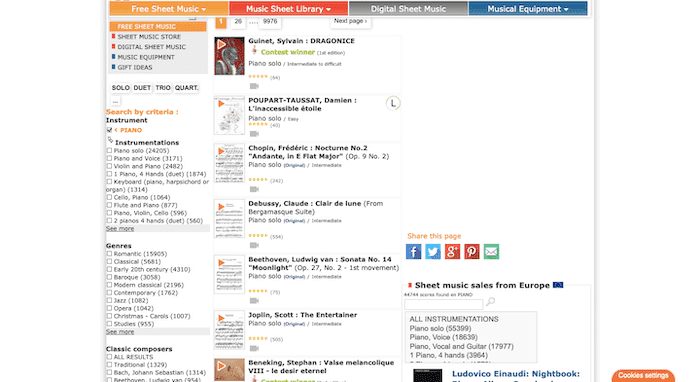Open Guinet, Sylvain : DRAGONICE title
This screenshot has width=700, height=382.
[301, 41]
